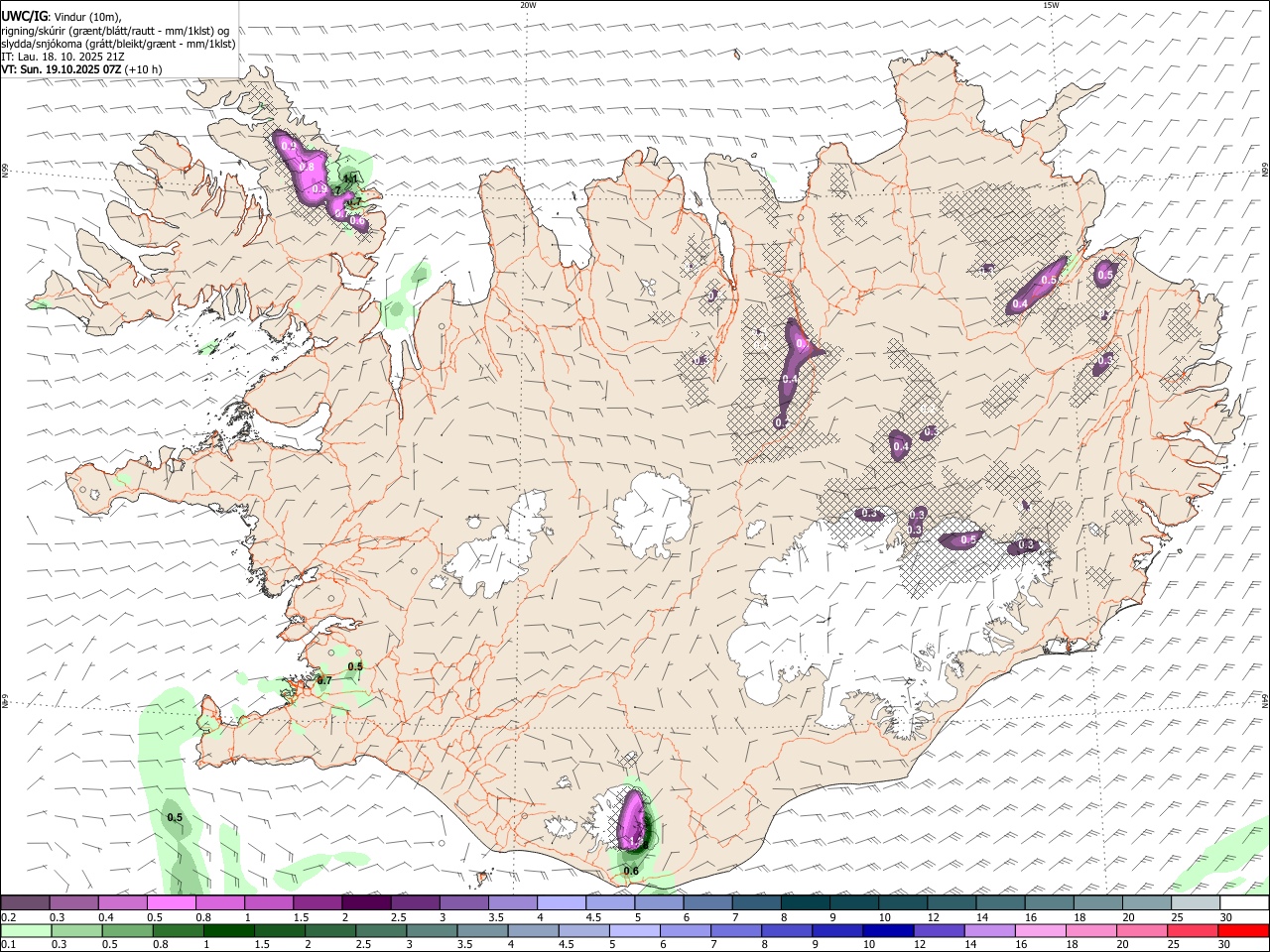Click the '30' value in the snow legend row
1270x952 pixels.
(1226, 917)
